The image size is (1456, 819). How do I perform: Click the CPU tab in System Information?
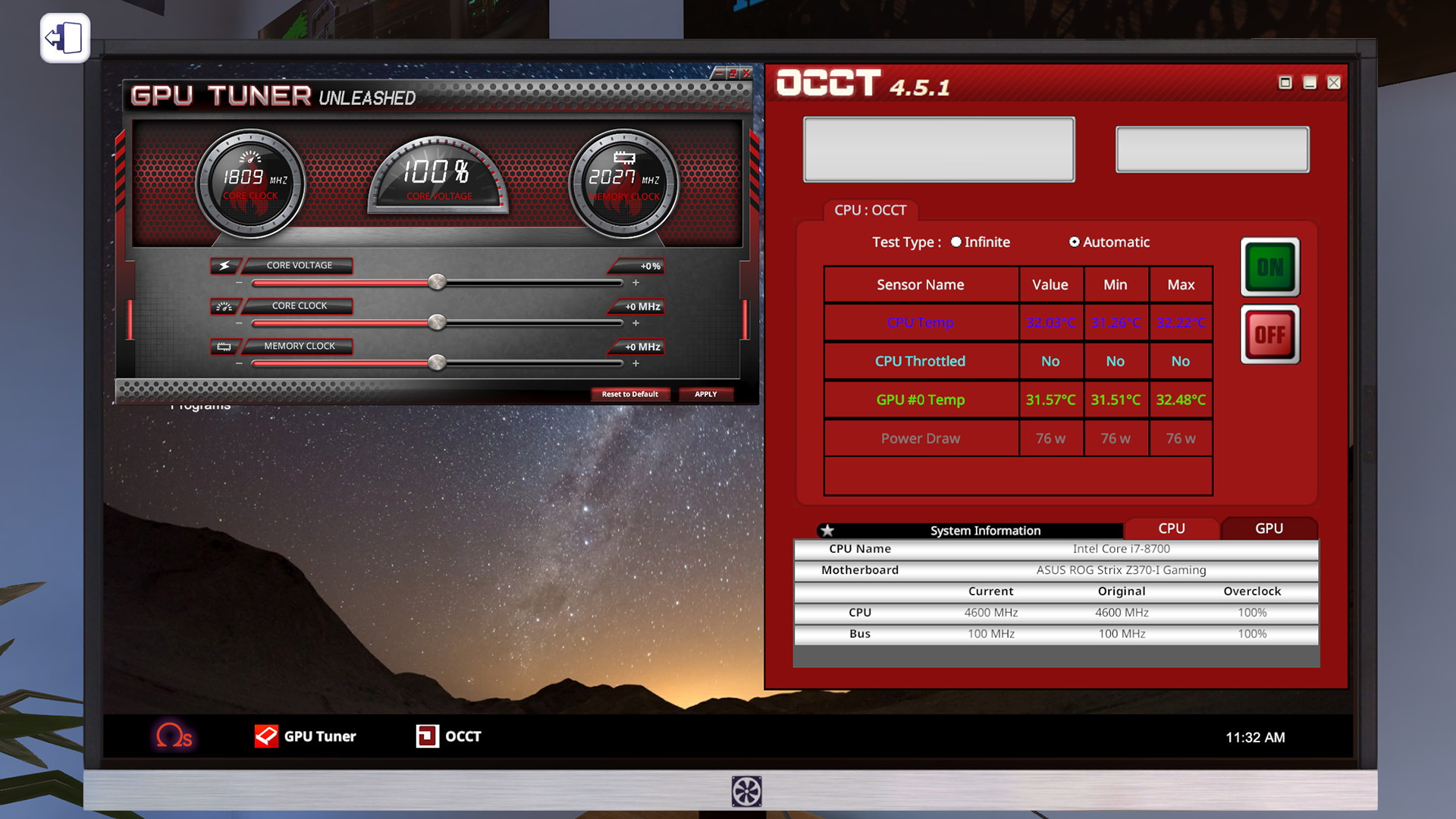tap(1170, 528)
